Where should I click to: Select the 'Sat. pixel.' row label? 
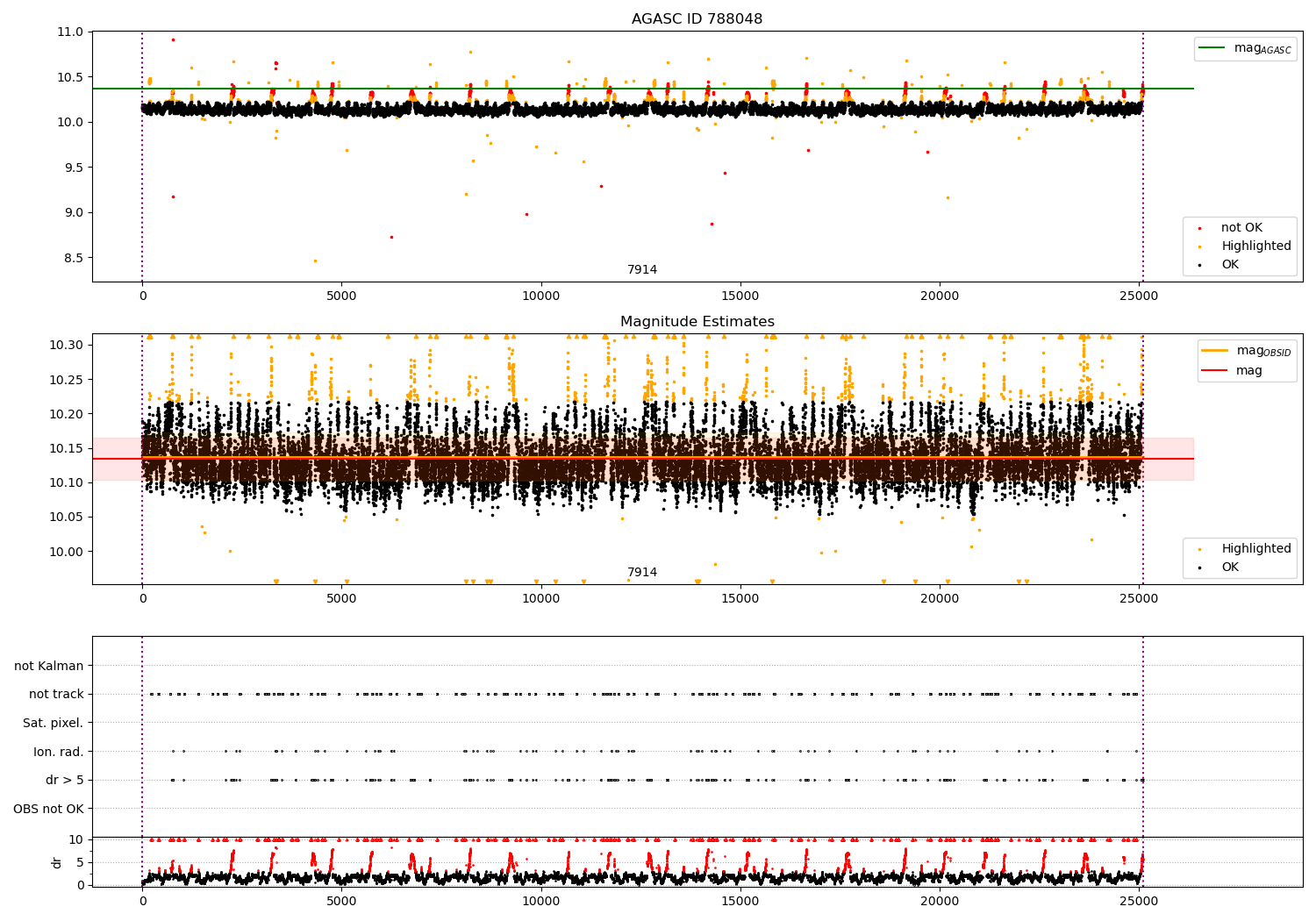pyautogui.click(x=54, y=724)
